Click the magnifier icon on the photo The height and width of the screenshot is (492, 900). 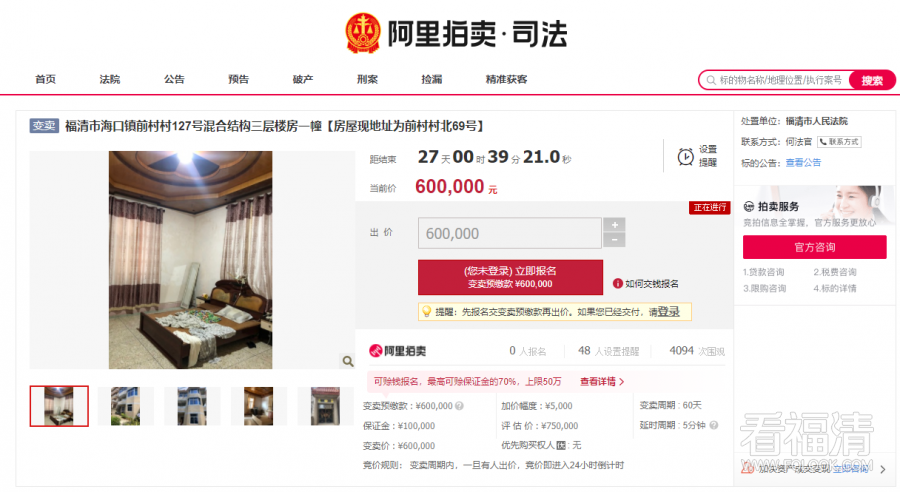click(348, 361)
